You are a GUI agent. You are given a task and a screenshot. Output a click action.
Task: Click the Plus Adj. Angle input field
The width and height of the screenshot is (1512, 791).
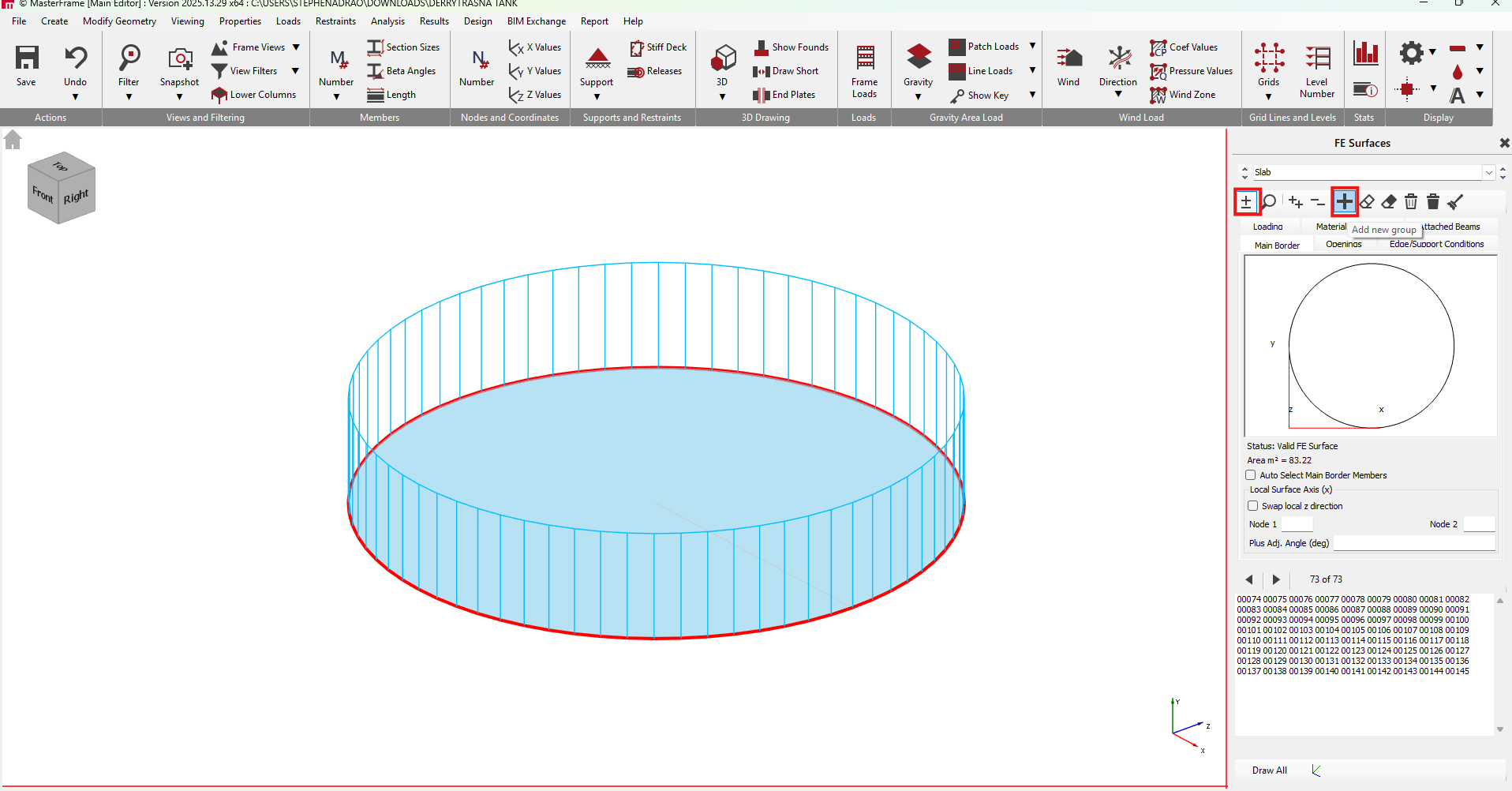point(1414,543)
